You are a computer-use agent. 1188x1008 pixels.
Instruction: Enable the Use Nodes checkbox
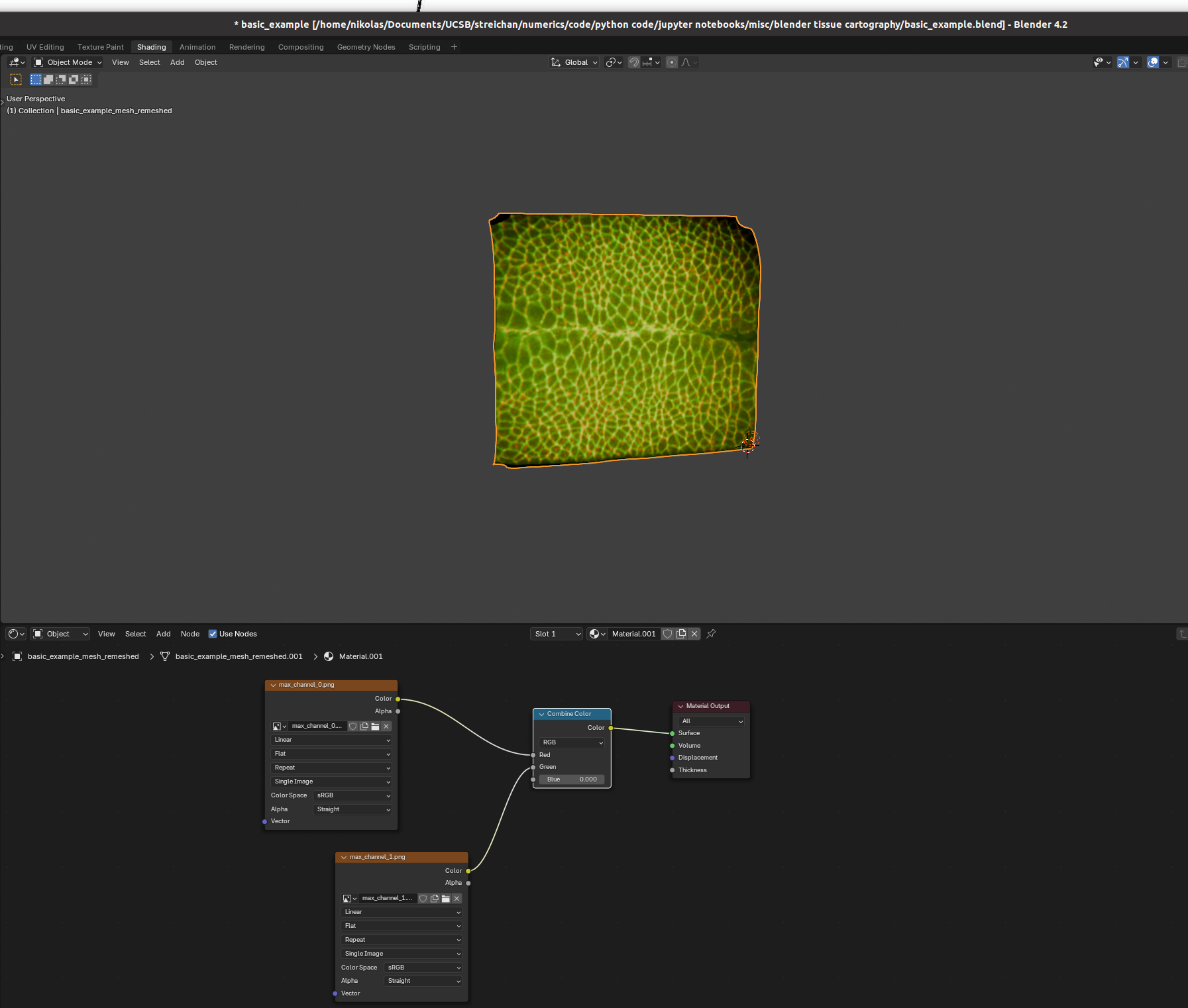coord(213,634)
